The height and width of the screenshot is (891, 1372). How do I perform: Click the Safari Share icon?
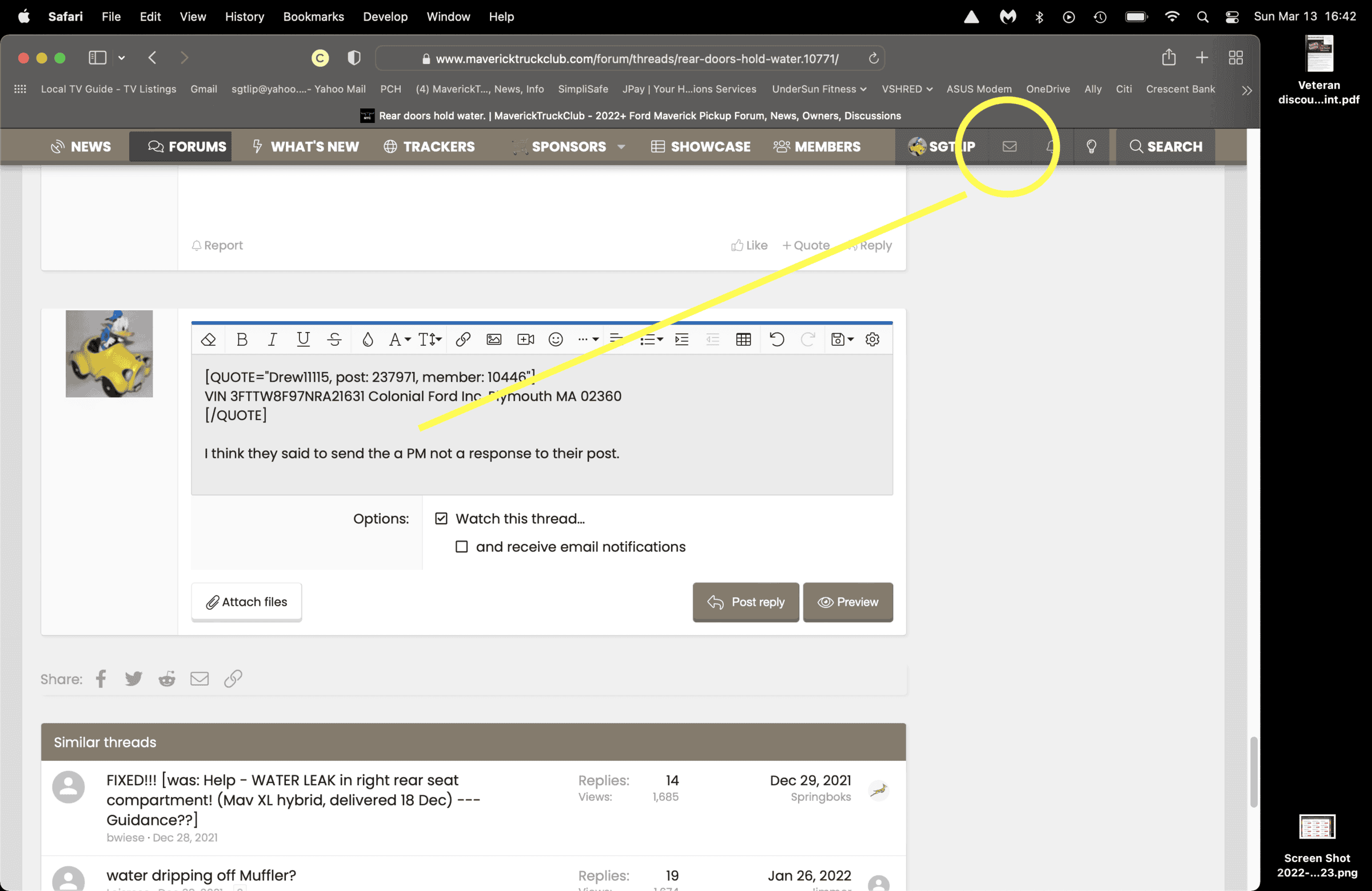1168,57
